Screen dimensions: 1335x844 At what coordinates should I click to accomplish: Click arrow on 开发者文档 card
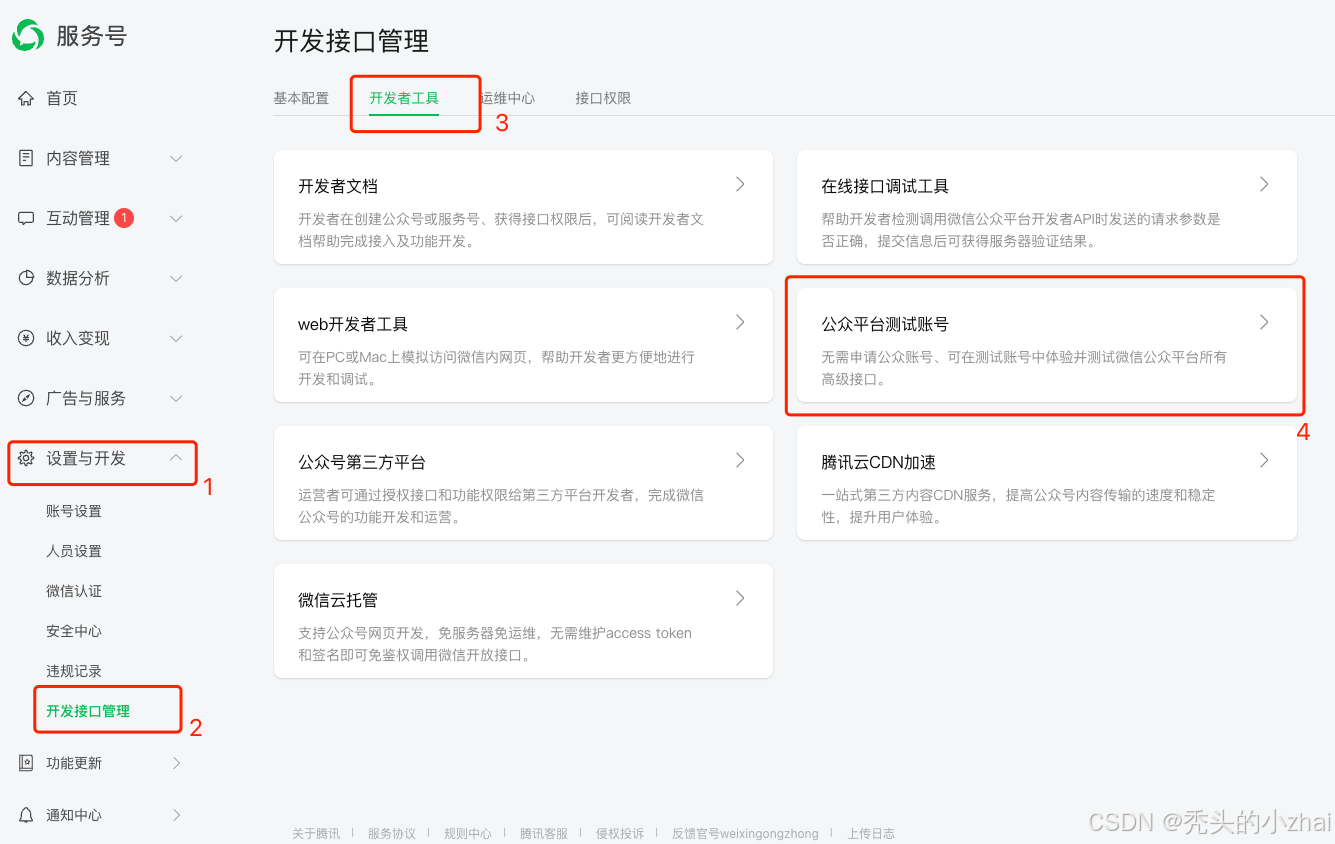740,184
